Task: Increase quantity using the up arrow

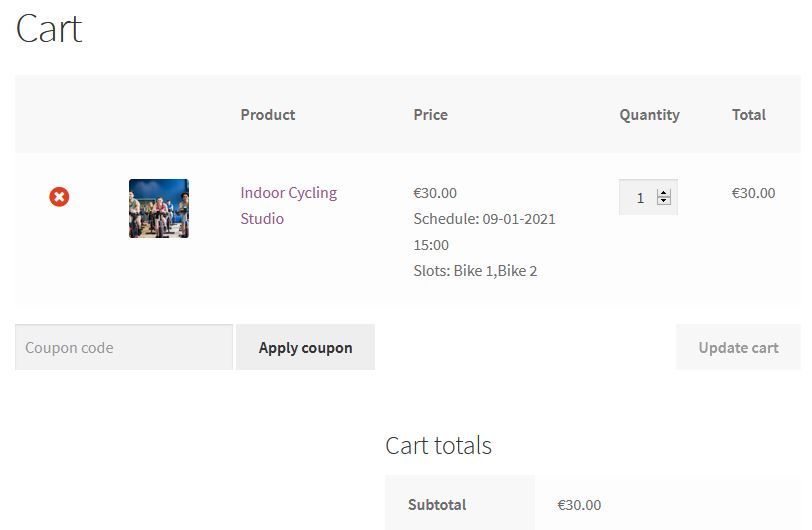Action: click(x=663, y=193)
